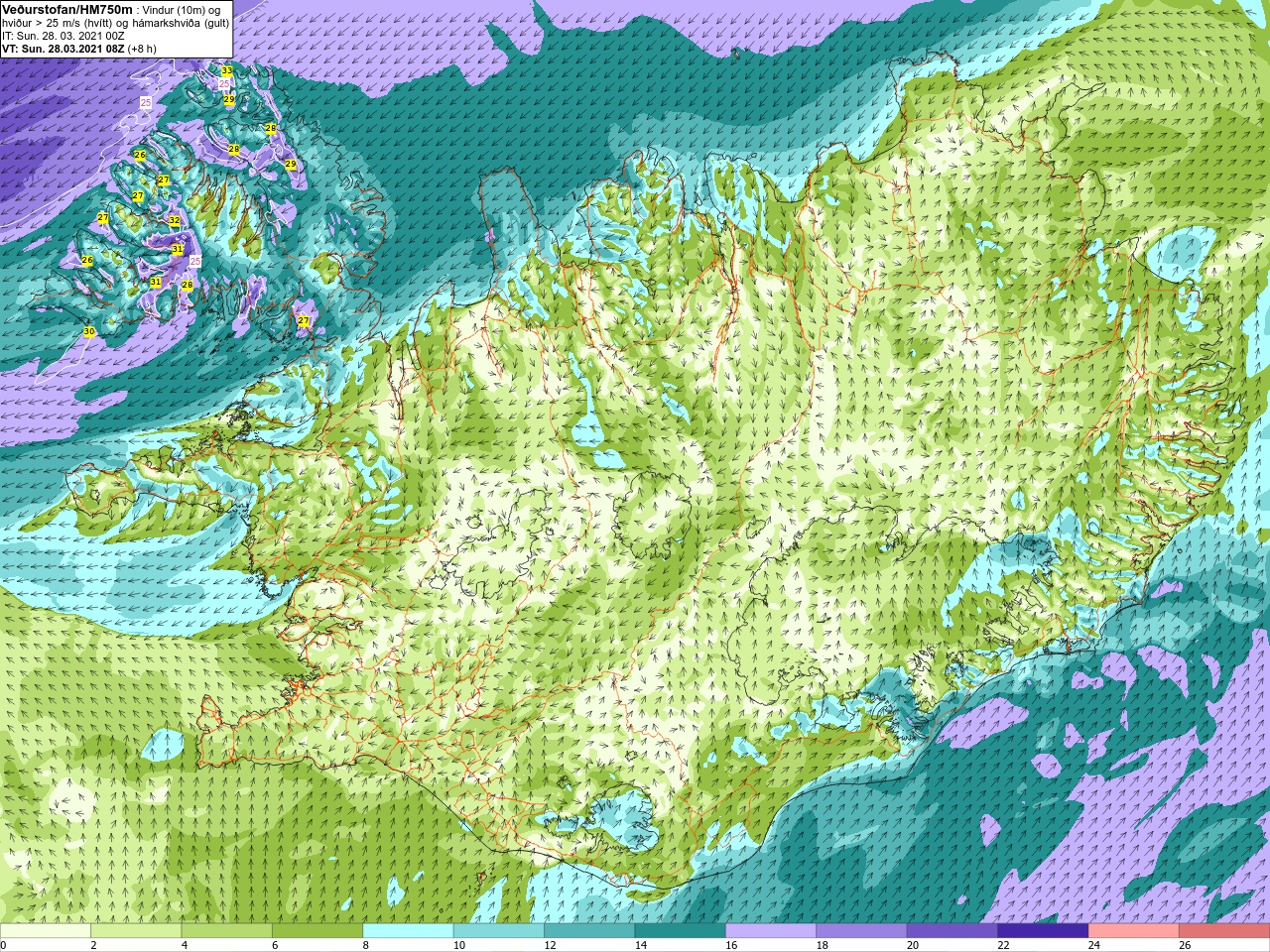The width and height of the screenshot is (1270, 952).
Task: Click the legend scale label "24"
Action: pos(1094,945)
